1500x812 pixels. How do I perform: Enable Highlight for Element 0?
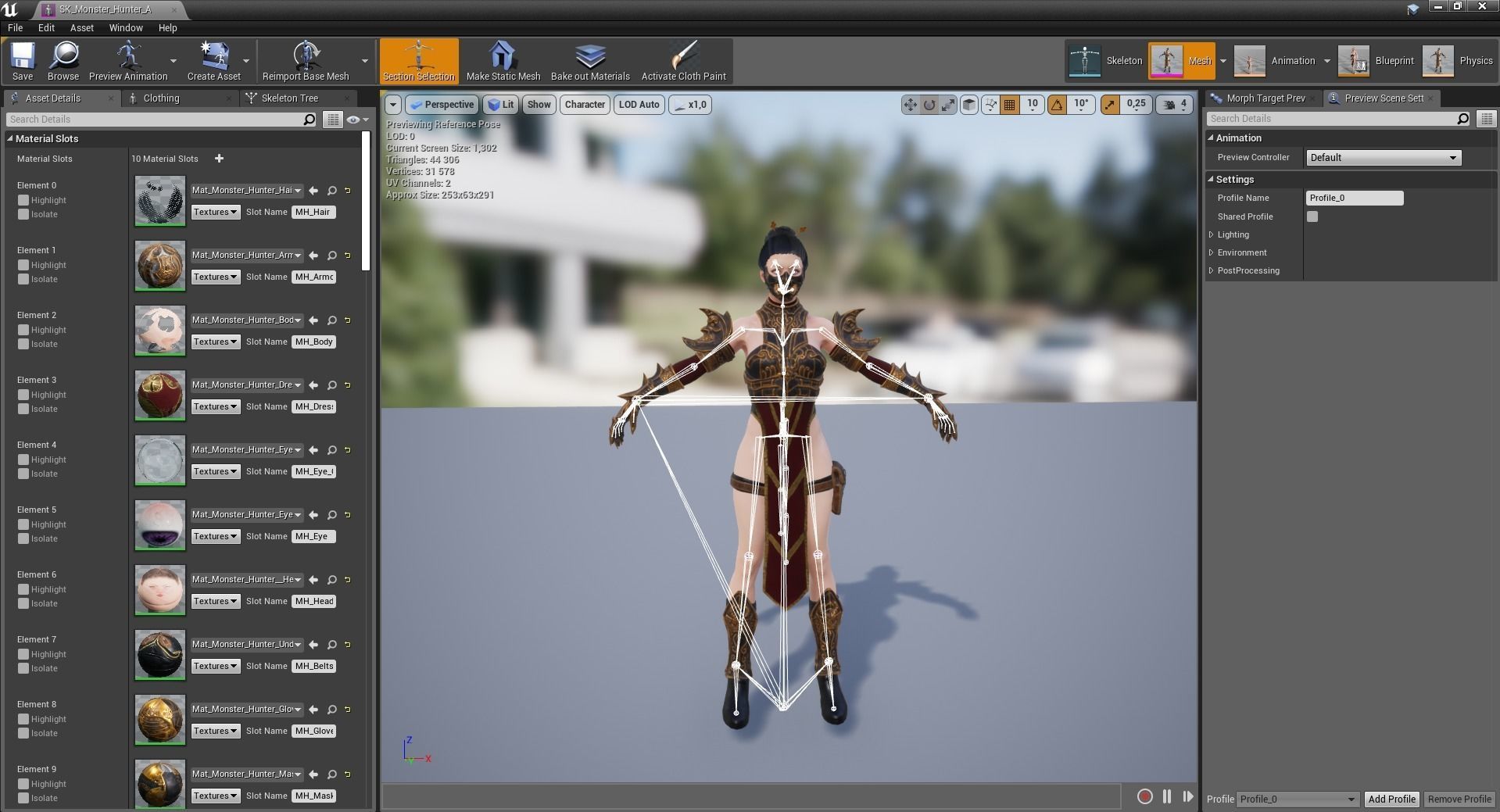coord(23,200)
